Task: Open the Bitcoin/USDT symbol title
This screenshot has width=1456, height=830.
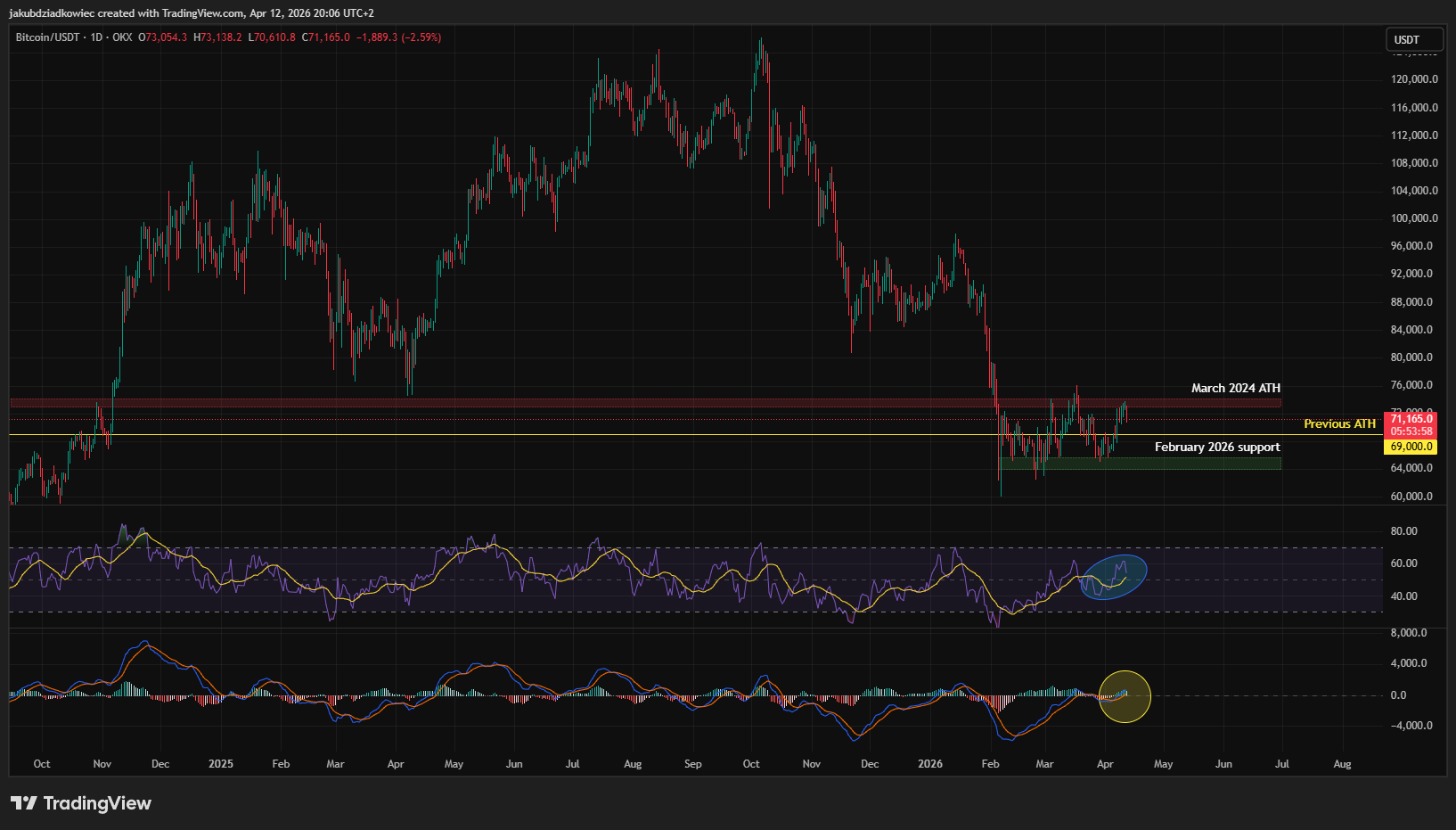Action: tap(47, 37)
